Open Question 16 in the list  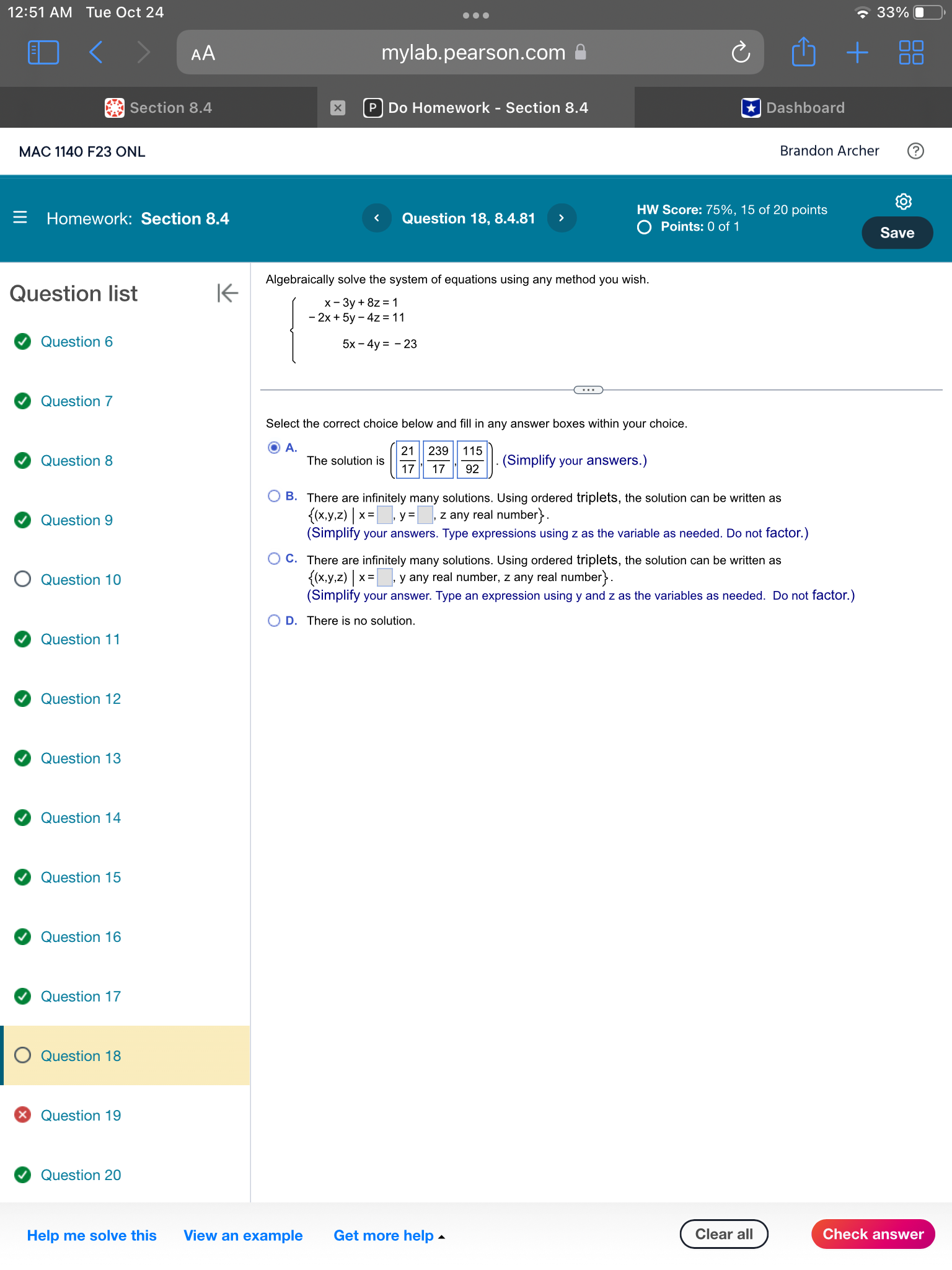[x=81, y=937]
